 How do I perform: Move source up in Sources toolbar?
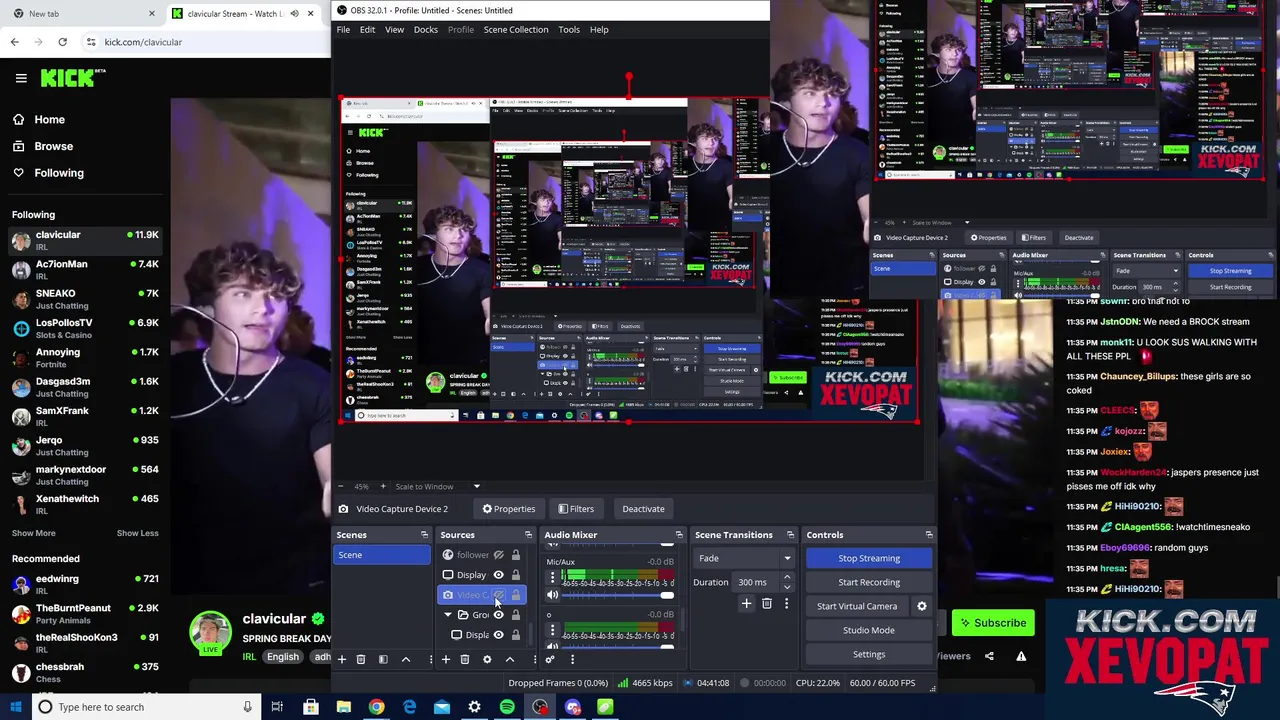pos(509,660)
